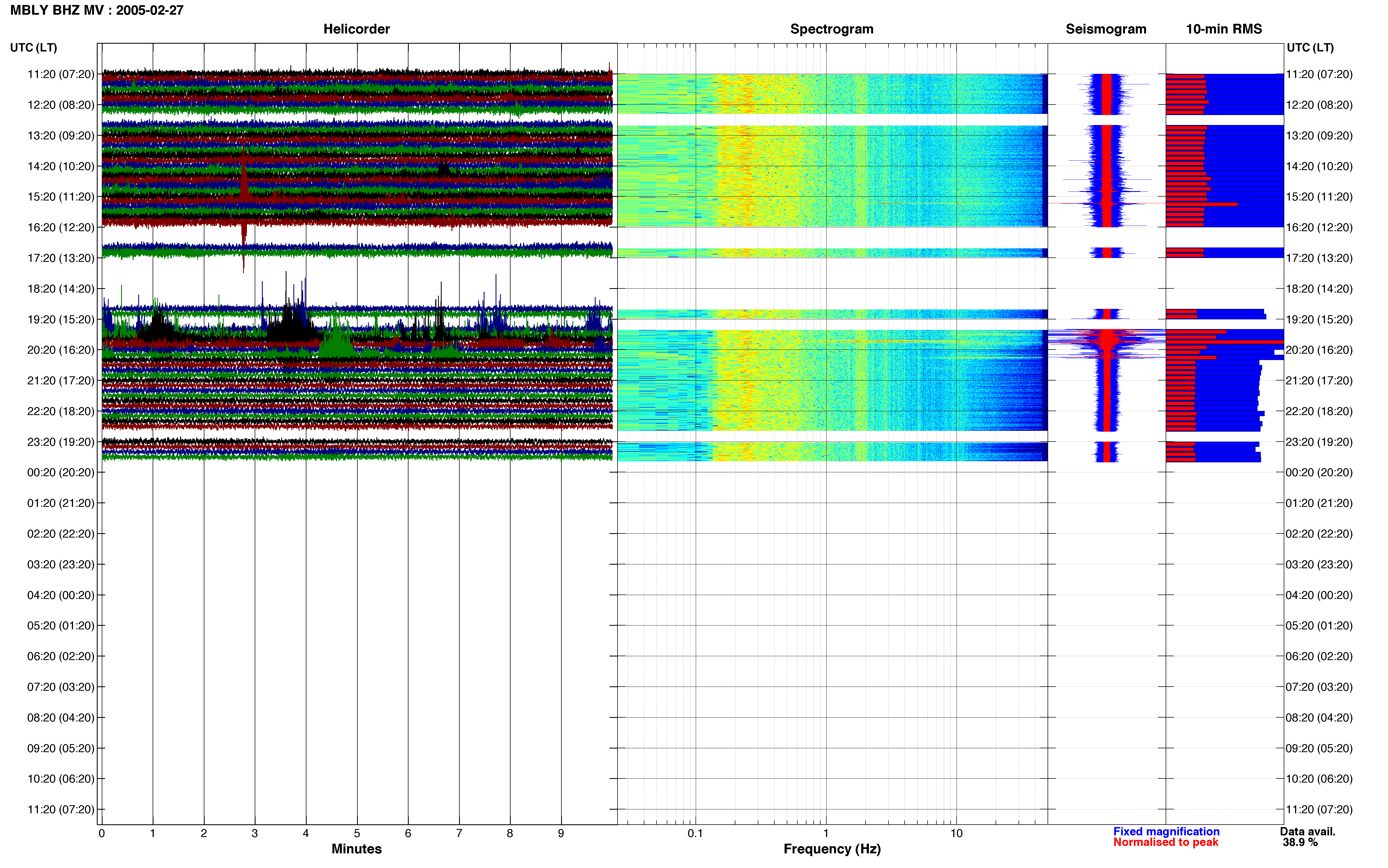Select the '38.9 %' data availability value
1388x868 pixels.
(1300, 842)
